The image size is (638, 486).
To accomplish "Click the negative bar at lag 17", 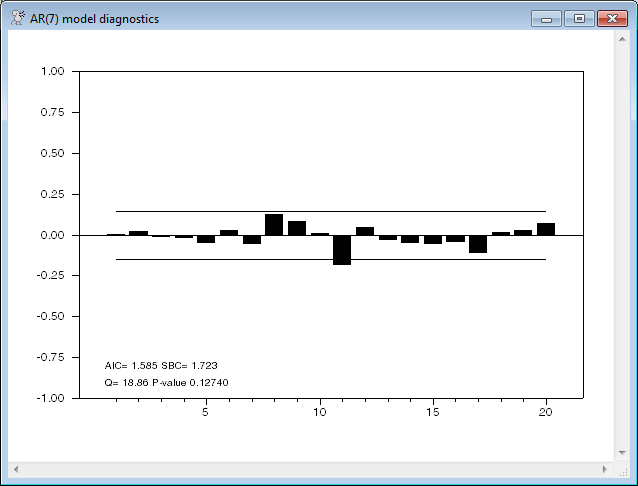I will (478, 244).
